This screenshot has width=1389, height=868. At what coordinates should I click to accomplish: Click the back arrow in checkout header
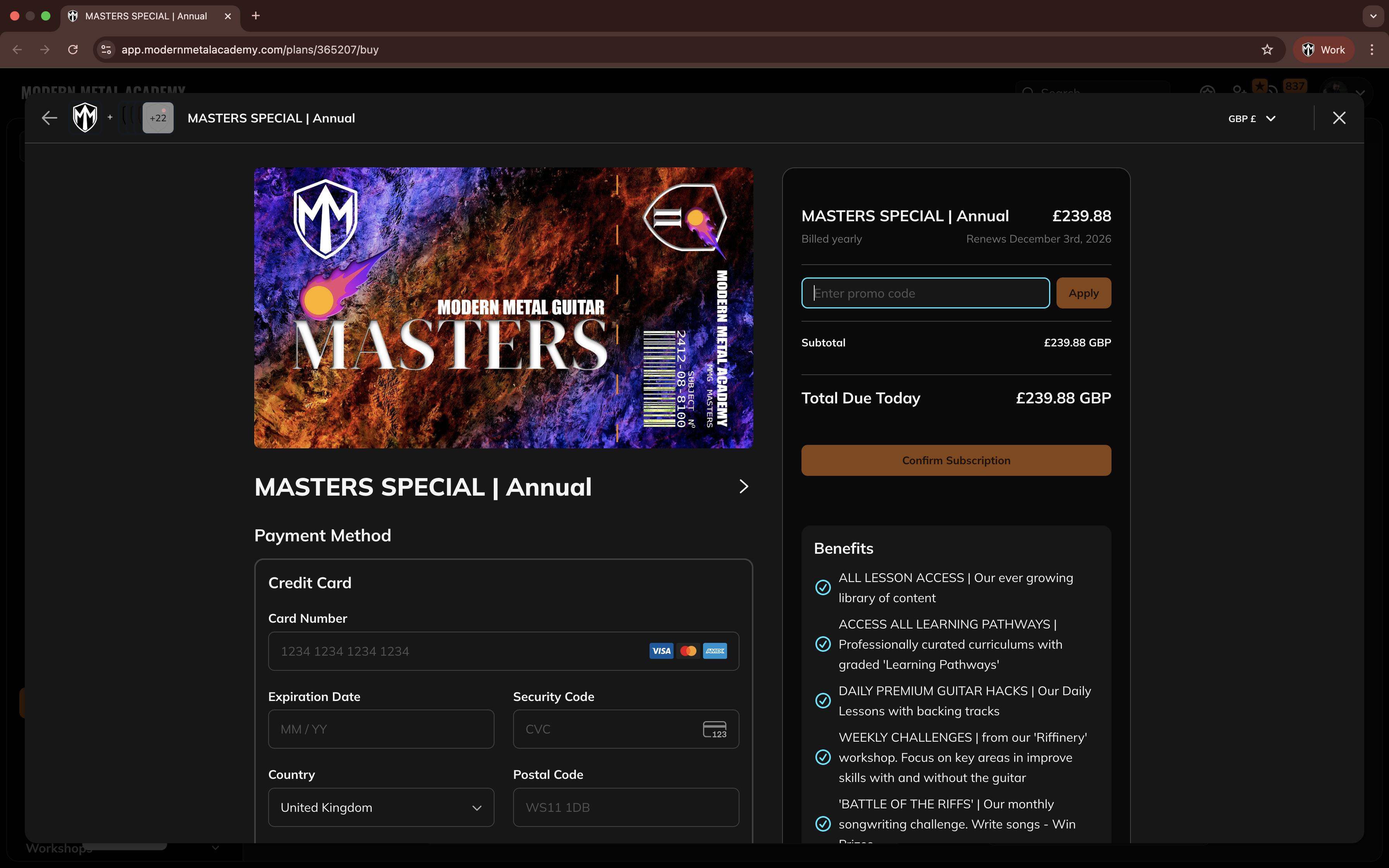tap(49, 118)
